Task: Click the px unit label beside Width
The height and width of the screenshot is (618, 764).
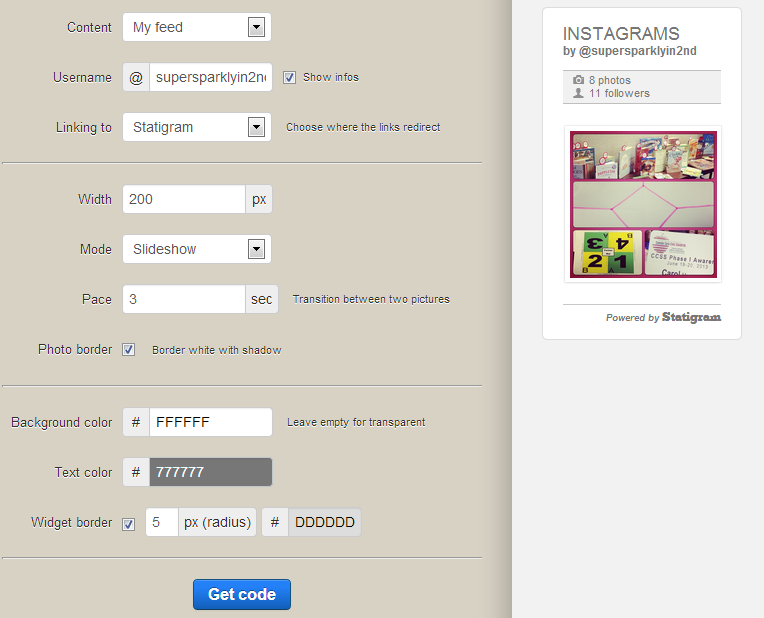Action: pyautogui.click(x=259, y=199)
